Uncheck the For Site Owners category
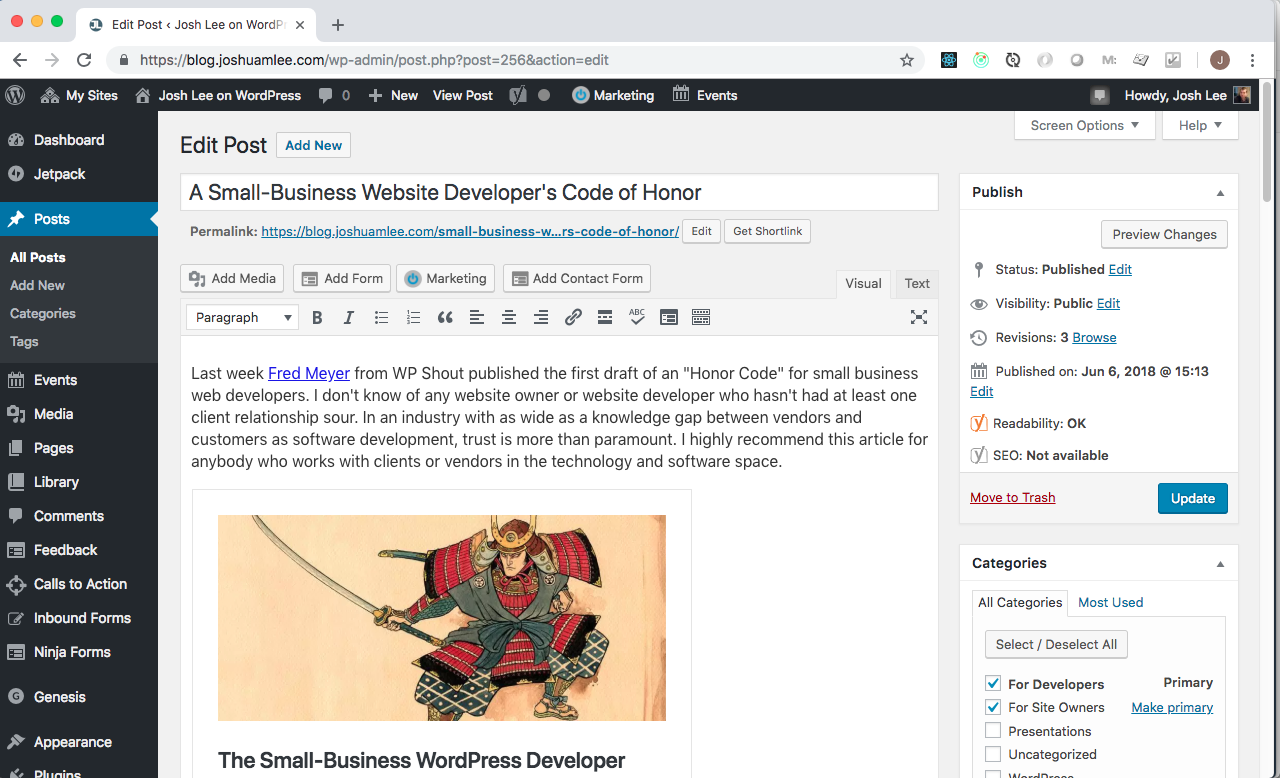 coord(993,707)
